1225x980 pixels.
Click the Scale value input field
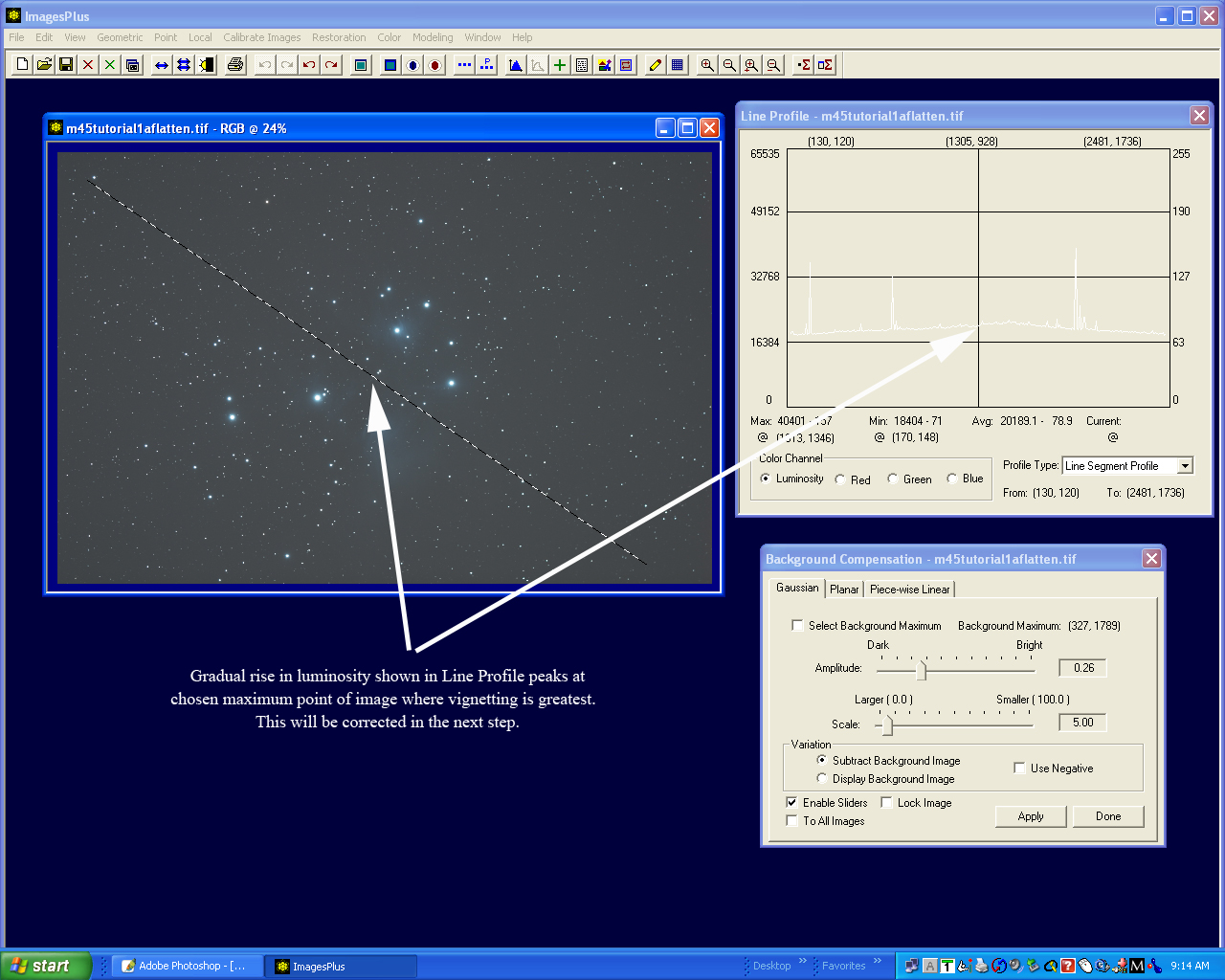click(x=1082, y=723)
